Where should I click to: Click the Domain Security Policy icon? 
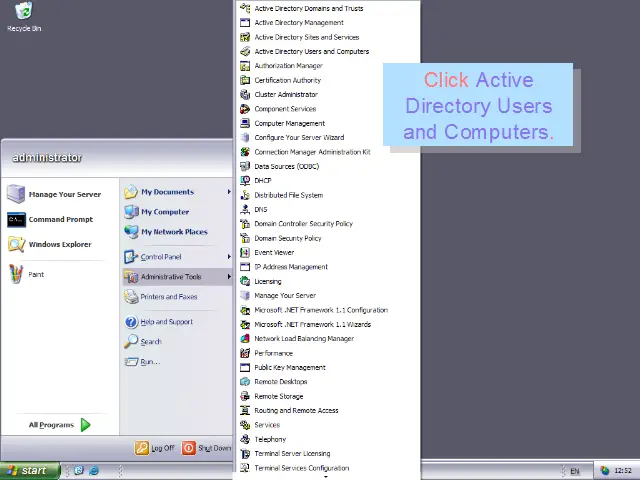[245, 238]
